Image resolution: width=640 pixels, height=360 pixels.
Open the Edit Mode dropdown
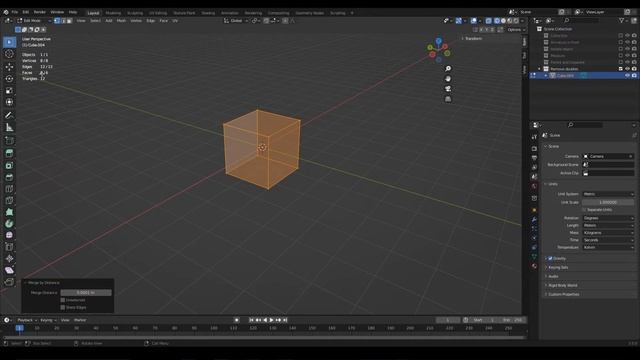click(34, 20)
